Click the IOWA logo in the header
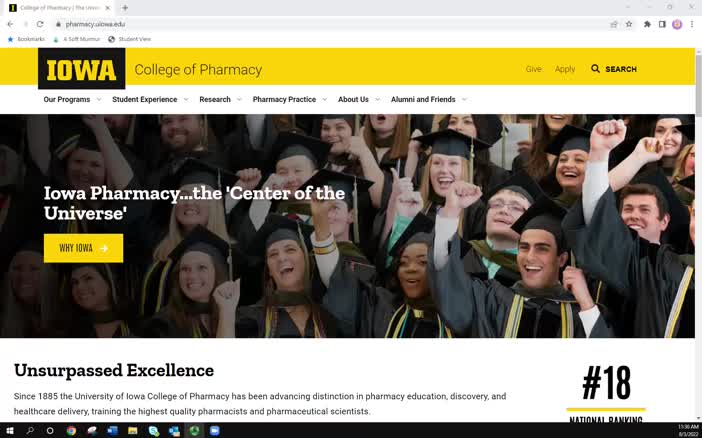Screen dimensions: 702x438 [81, 69]
